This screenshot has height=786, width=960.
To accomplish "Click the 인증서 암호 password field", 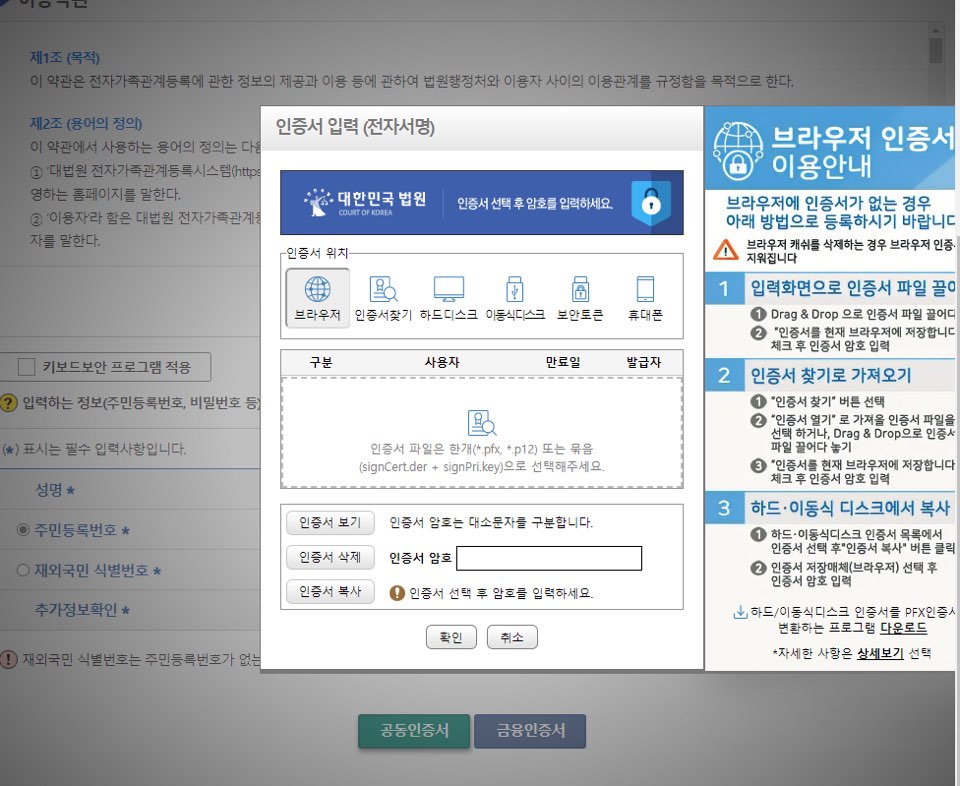I will 548,559.
